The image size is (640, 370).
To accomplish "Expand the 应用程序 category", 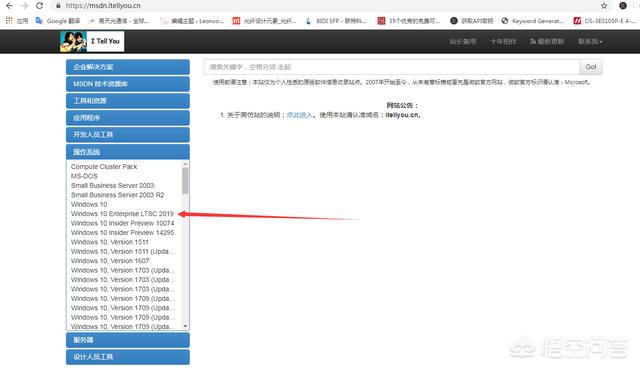I will (x=128, y=118).
